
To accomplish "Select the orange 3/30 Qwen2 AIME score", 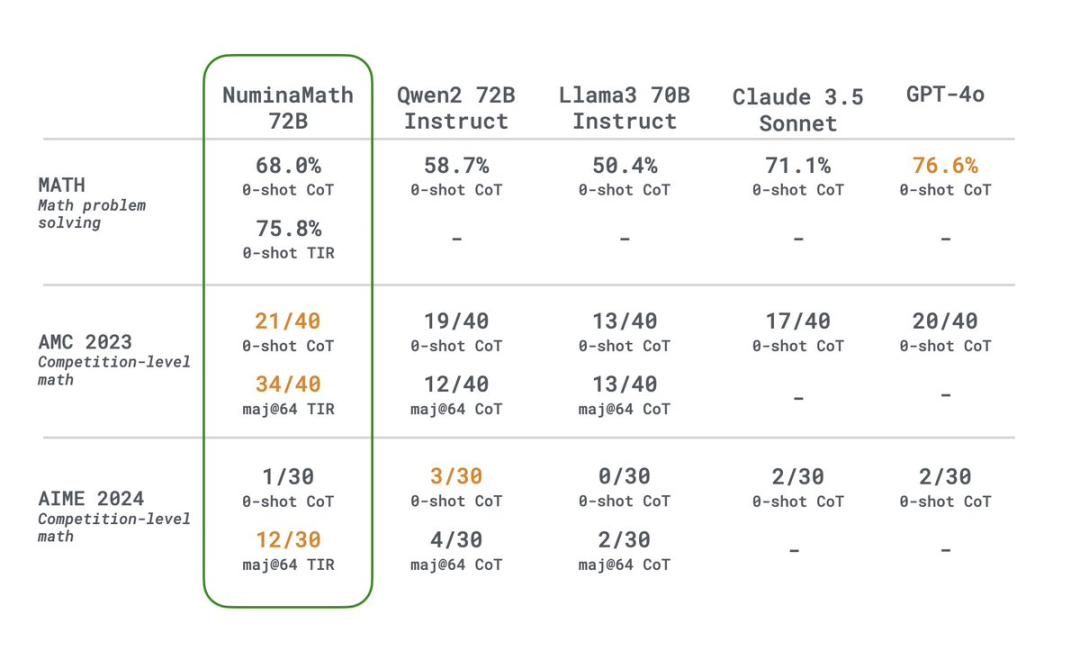I will pyautogui.click(x=456, y=476).
